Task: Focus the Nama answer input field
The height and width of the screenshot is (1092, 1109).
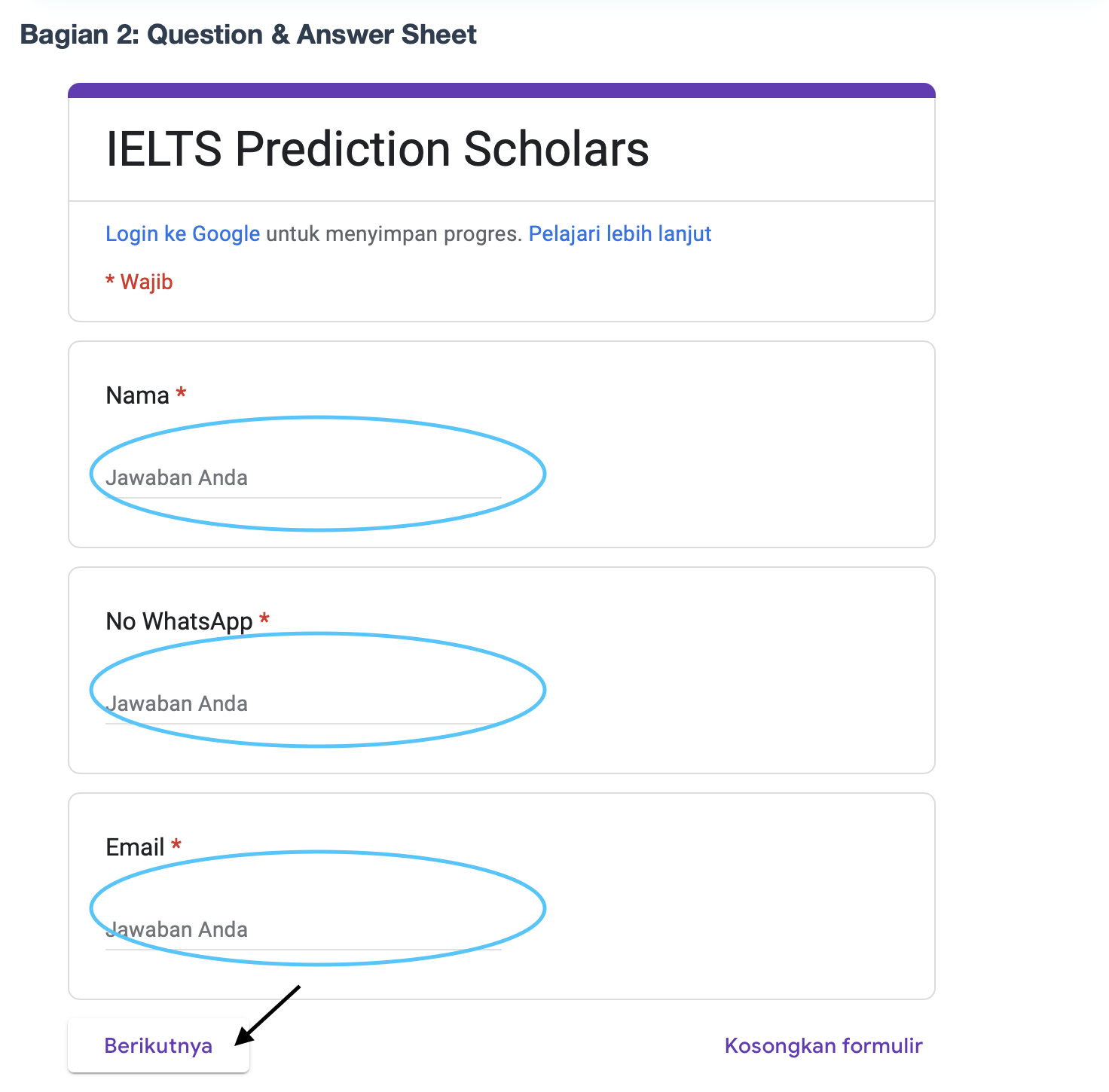Action: (x=303, y=477)
